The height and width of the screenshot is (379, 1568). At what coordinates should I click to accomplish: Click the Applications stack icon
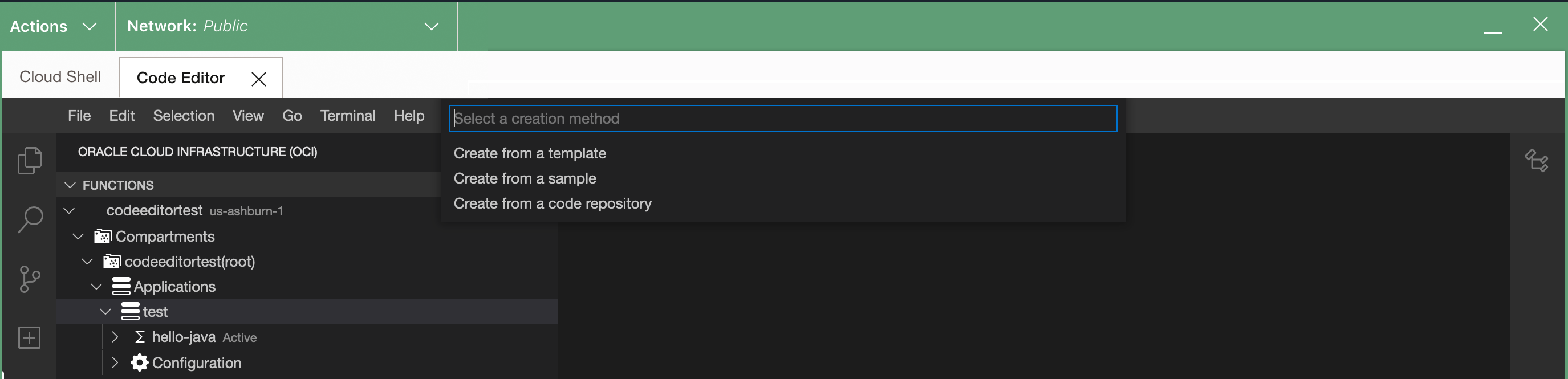pos(123,286)
